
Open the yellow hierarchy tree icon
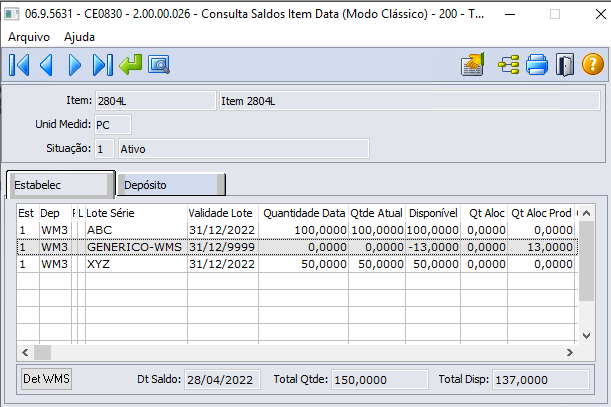pyautogui.click(x=509, y=65)
